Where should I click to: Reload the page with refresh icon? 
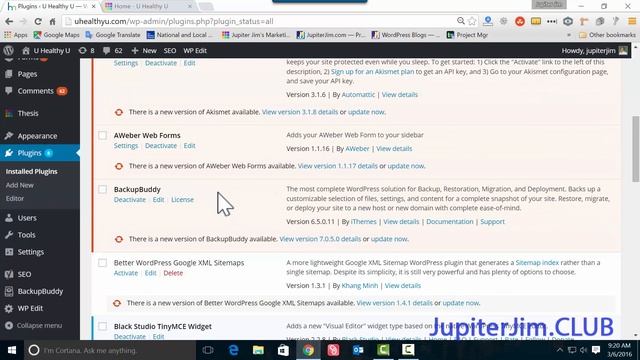(x=38, y=21)
